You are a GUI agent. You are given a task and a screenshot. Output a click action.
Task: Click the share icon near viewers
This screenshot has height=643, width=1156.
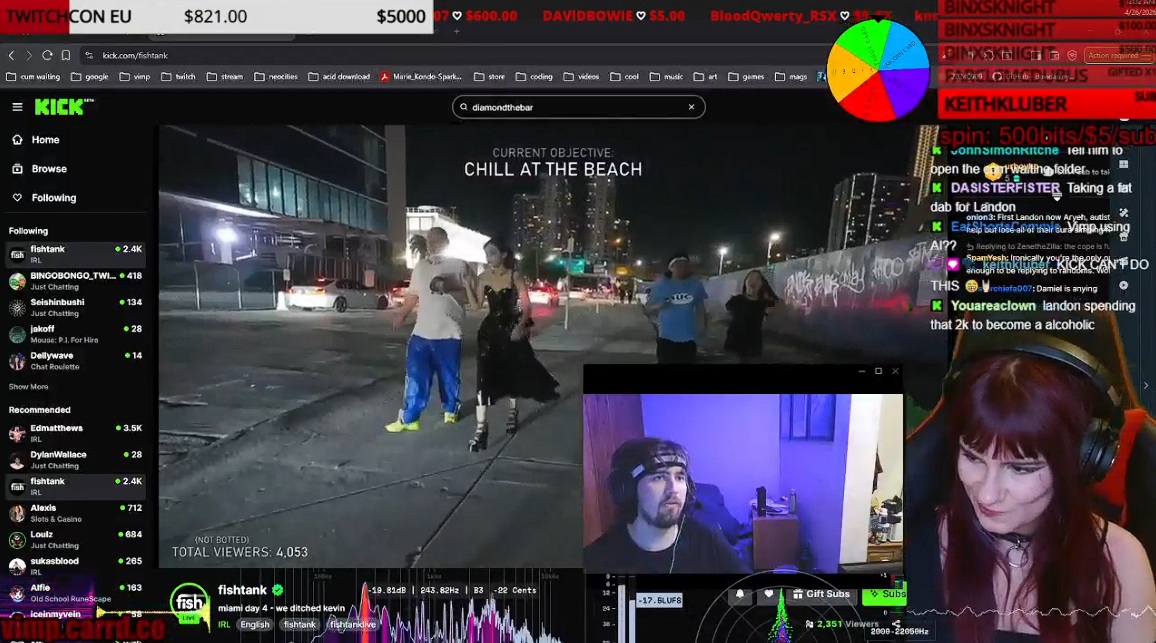(x=896, y=624)
